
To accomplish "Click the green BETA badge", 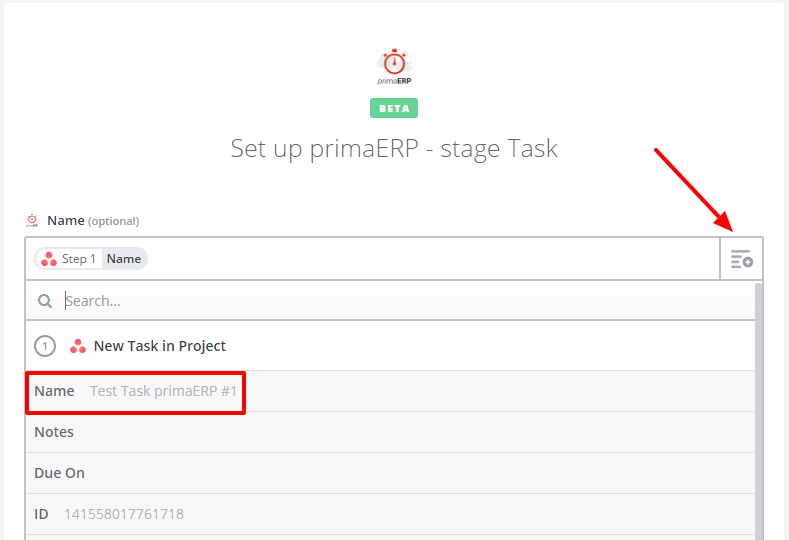I will pyautogui.click(x=394, y=108).
